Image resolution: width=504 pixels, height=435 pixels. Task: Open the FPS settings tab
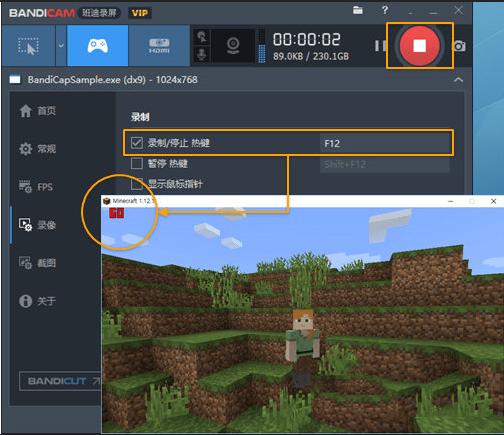(x=36, y=187)
